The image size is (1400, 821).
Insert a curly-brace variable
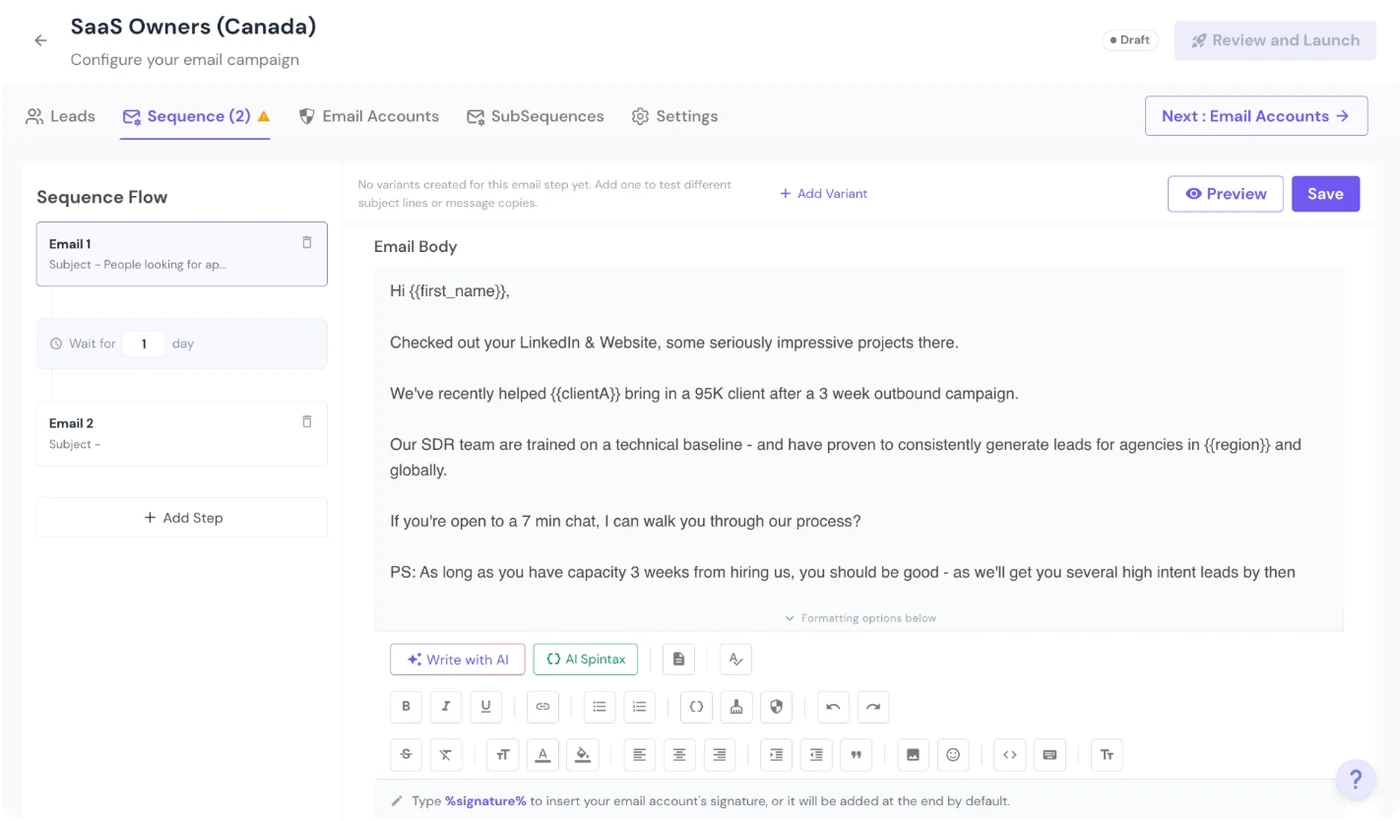[697, 706]
